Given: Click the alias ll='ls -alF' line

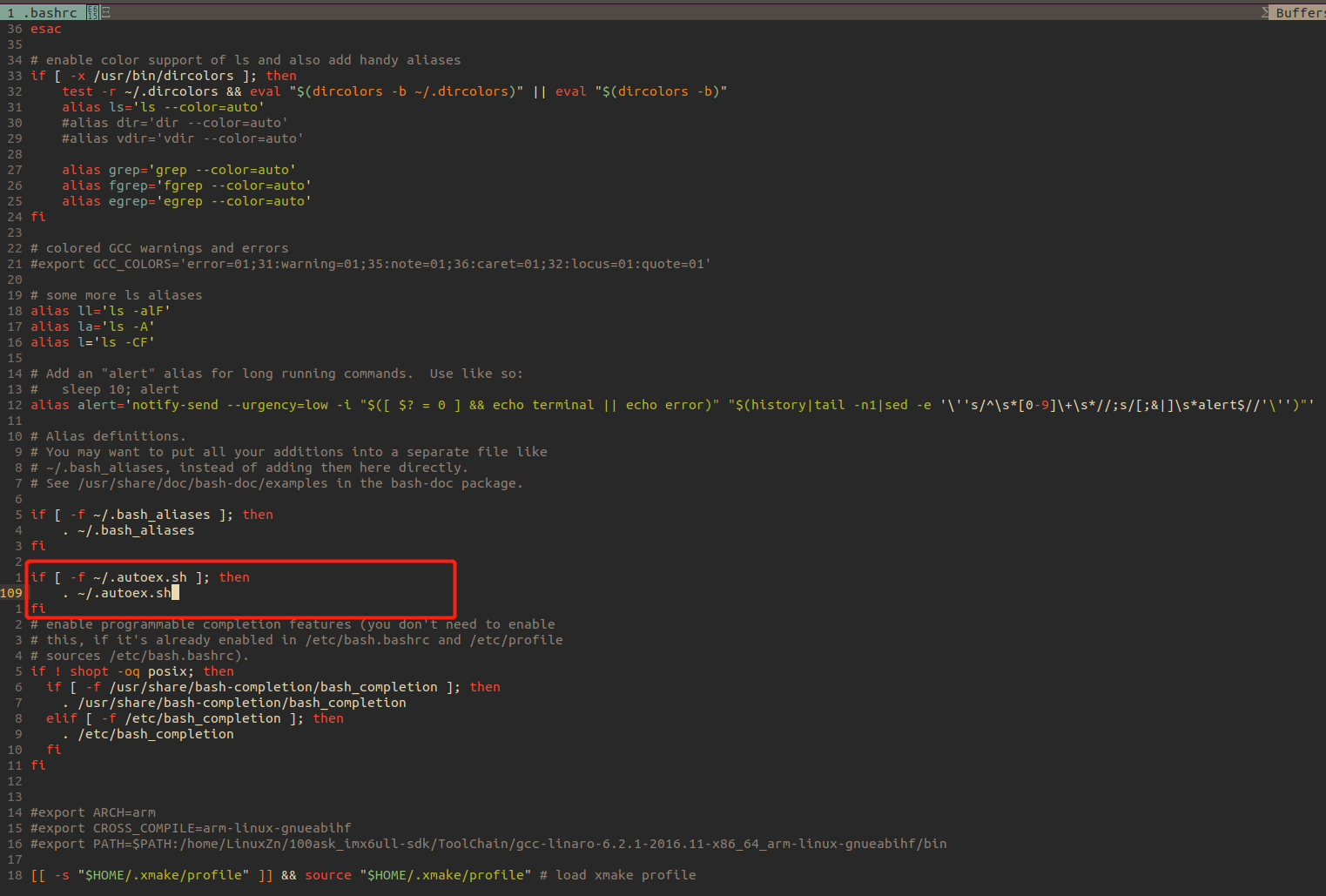Looking at the screenshot, I should click(x=100, y=311).
